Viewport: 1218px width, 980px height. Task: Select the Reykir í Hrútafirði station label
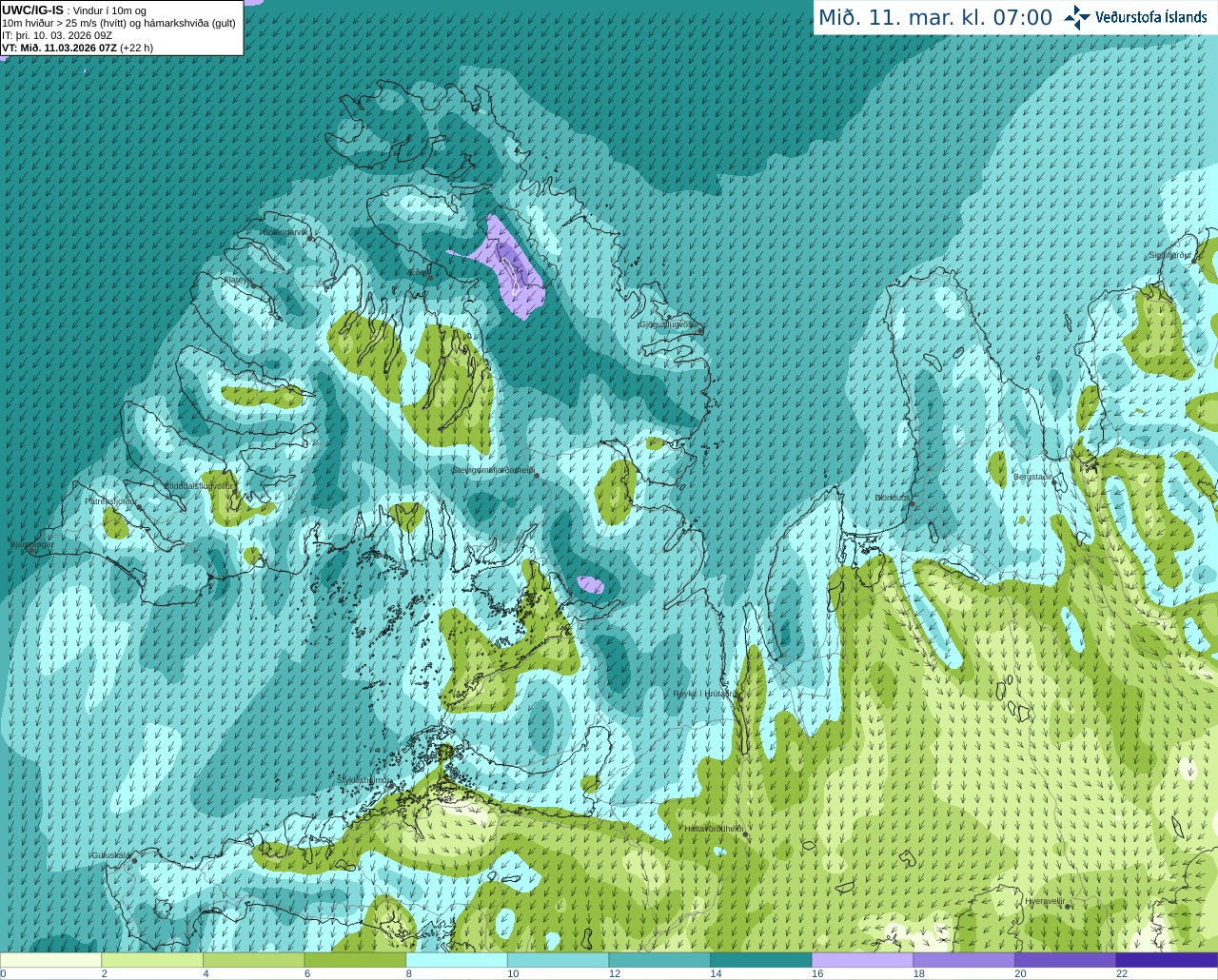point(704,694)
